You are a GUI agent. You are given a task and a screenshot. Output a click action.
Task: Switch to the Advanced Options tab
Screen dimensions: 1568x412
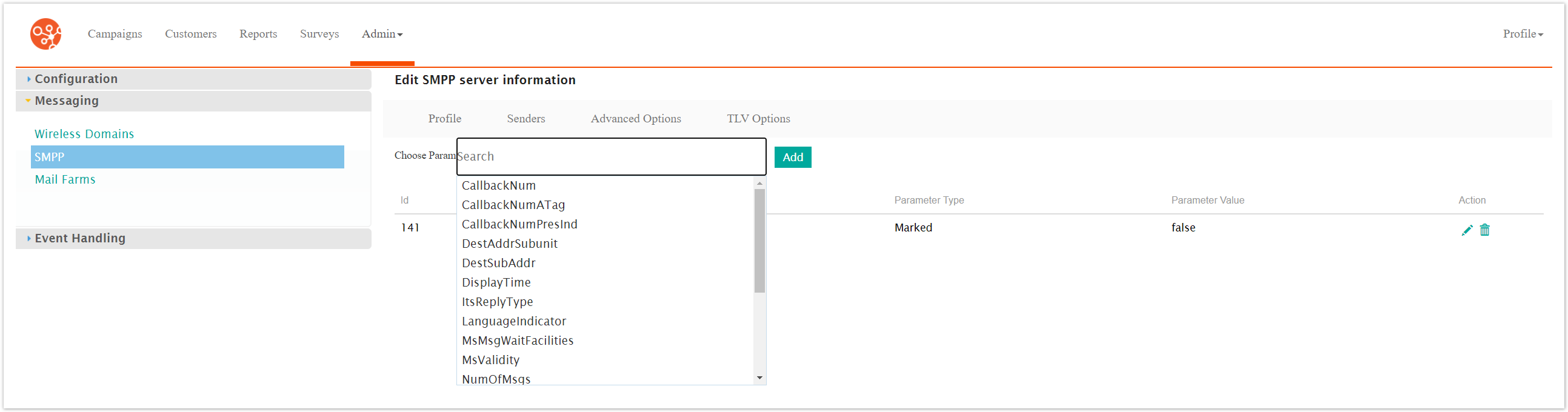[635, 119]
